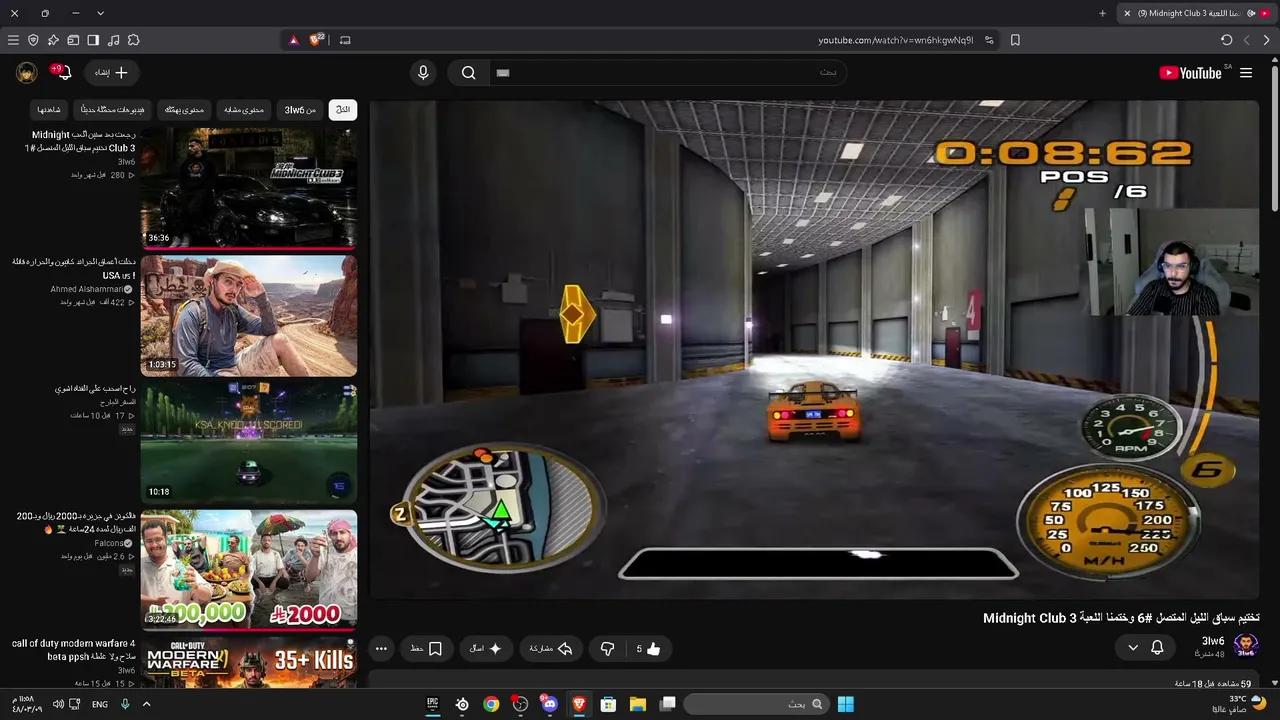This screenshot has width=1280, height=720.
Task: Open the Brave Wallet icon
Action: point(73,40)
